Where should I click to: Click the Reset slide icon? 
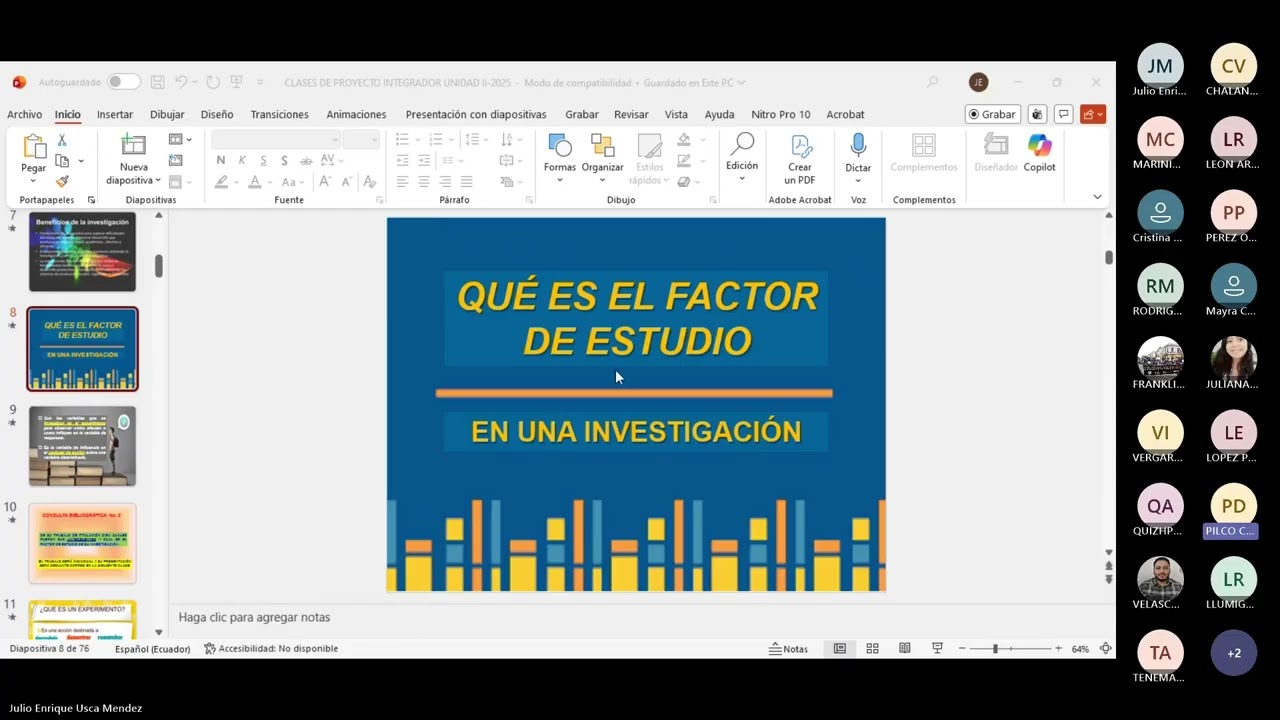tap(176, 160)
